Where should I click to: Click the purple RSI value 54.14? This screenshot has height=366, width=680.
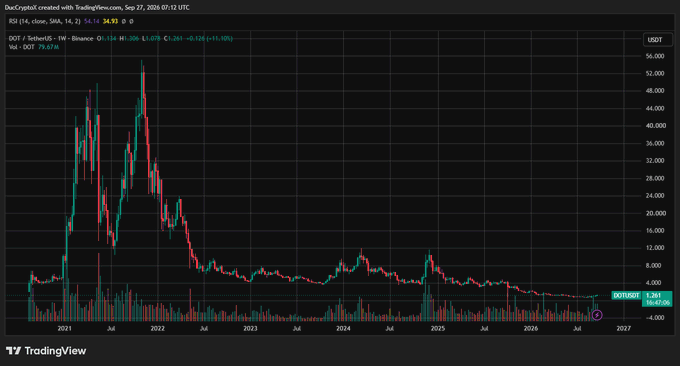(x=92, y=21)
